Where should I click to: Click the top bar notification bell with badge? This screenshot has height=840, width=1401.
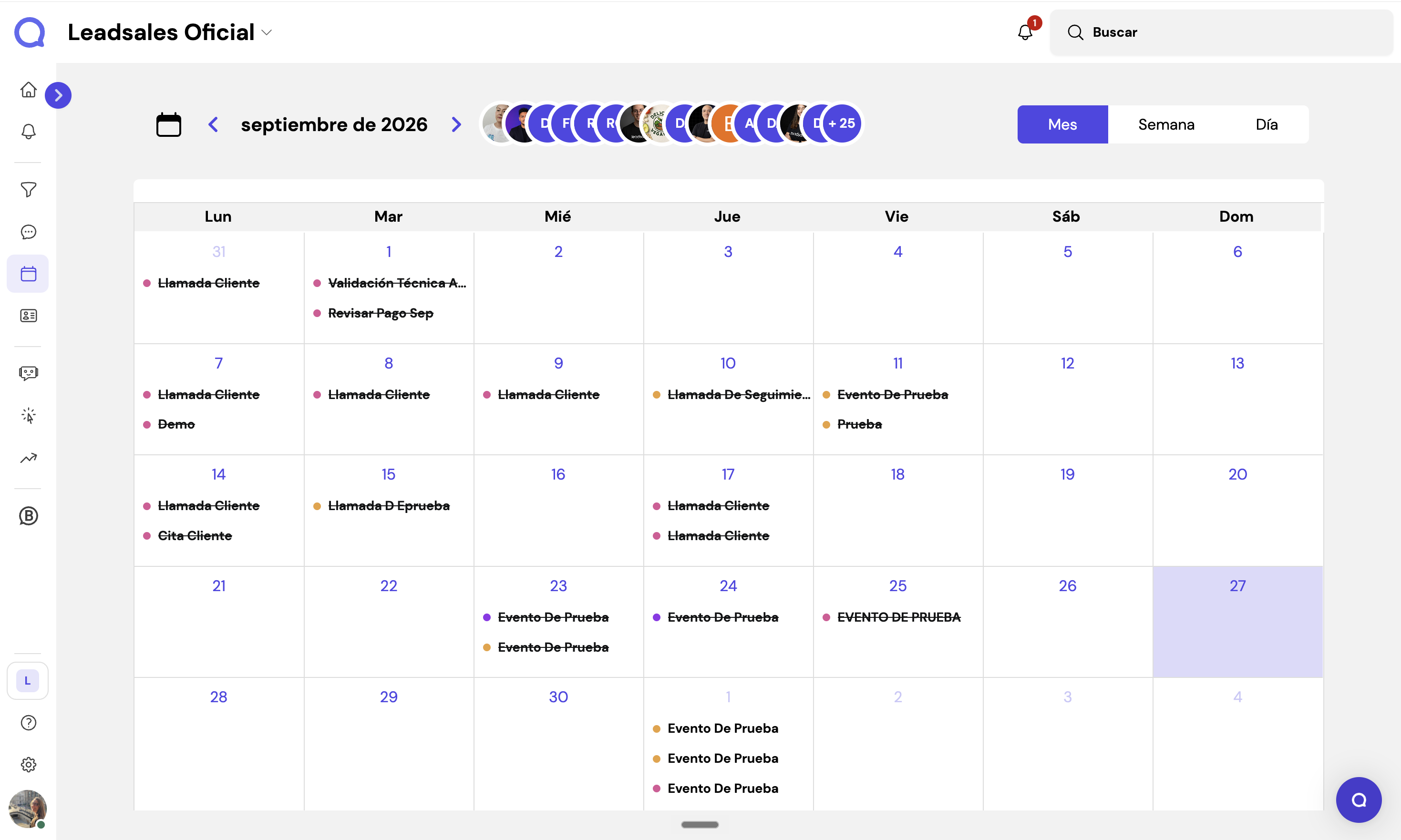coord(1025,32)
